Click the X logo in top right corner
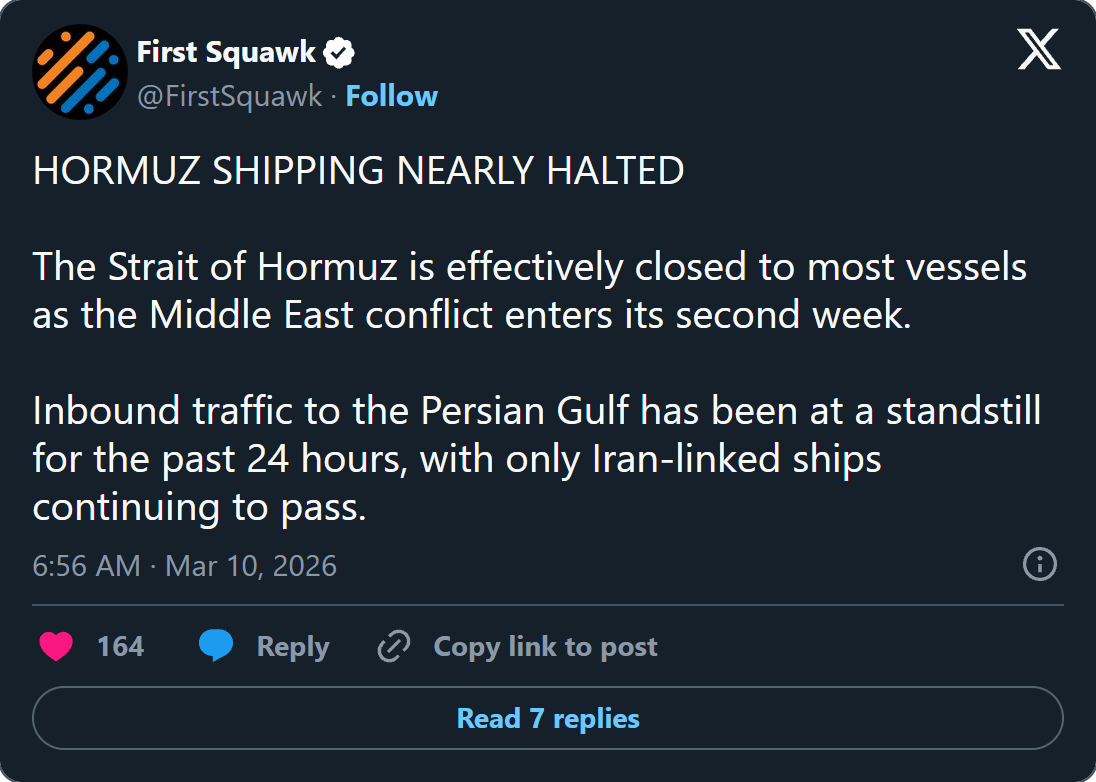Viewport: 1096px width, 782px height. click(1039, 47)
